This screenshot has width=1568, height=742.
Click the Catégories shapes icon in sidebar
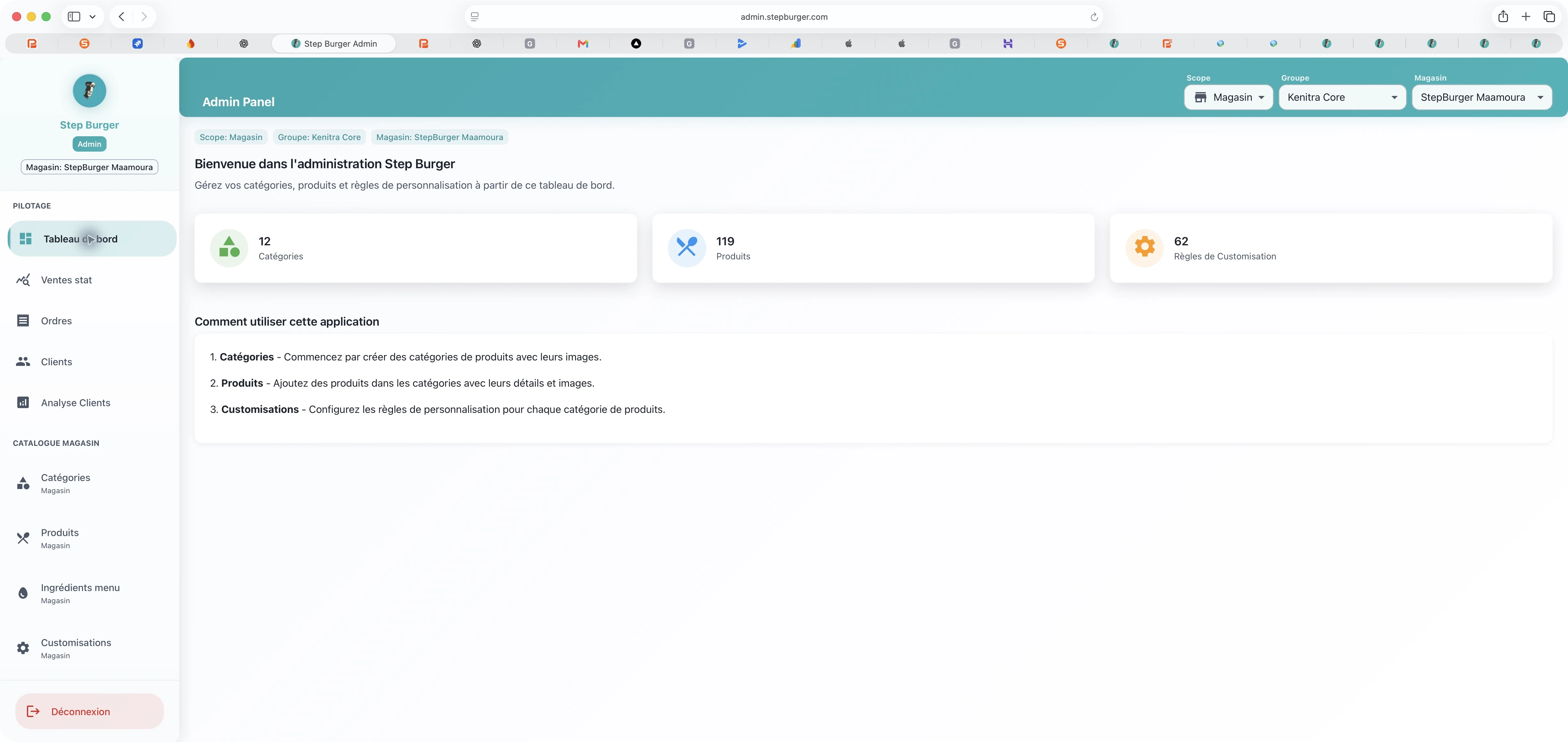[23, 483]
